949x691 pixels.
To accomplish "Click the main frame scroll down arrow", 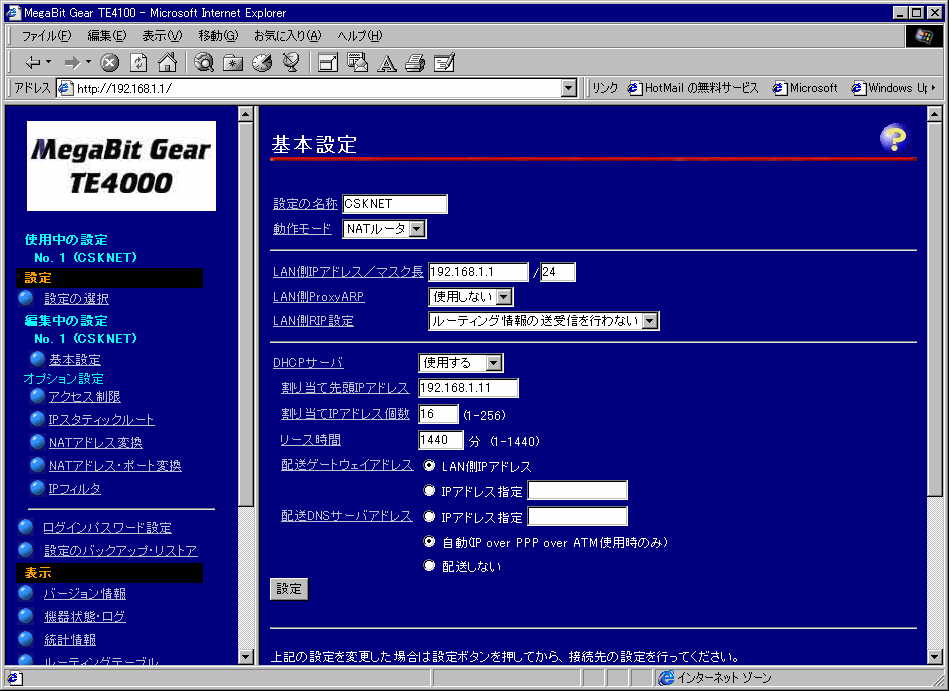I will click(x=934, y=656).
